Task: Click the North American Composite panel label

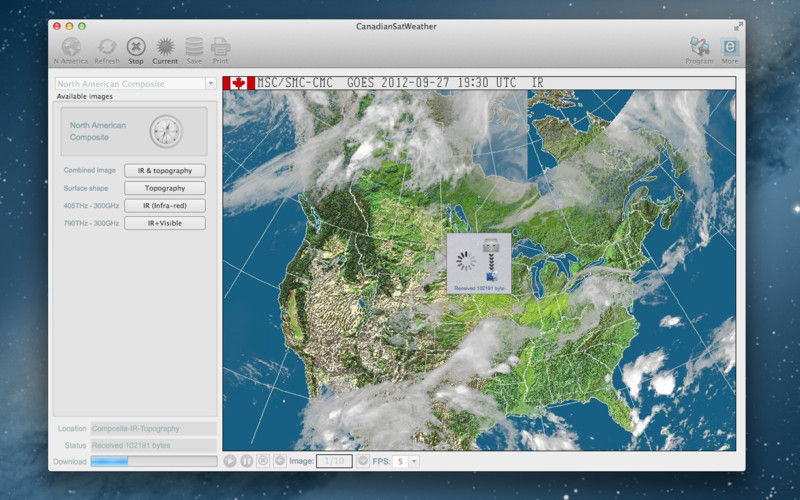Action: [98, 131]
